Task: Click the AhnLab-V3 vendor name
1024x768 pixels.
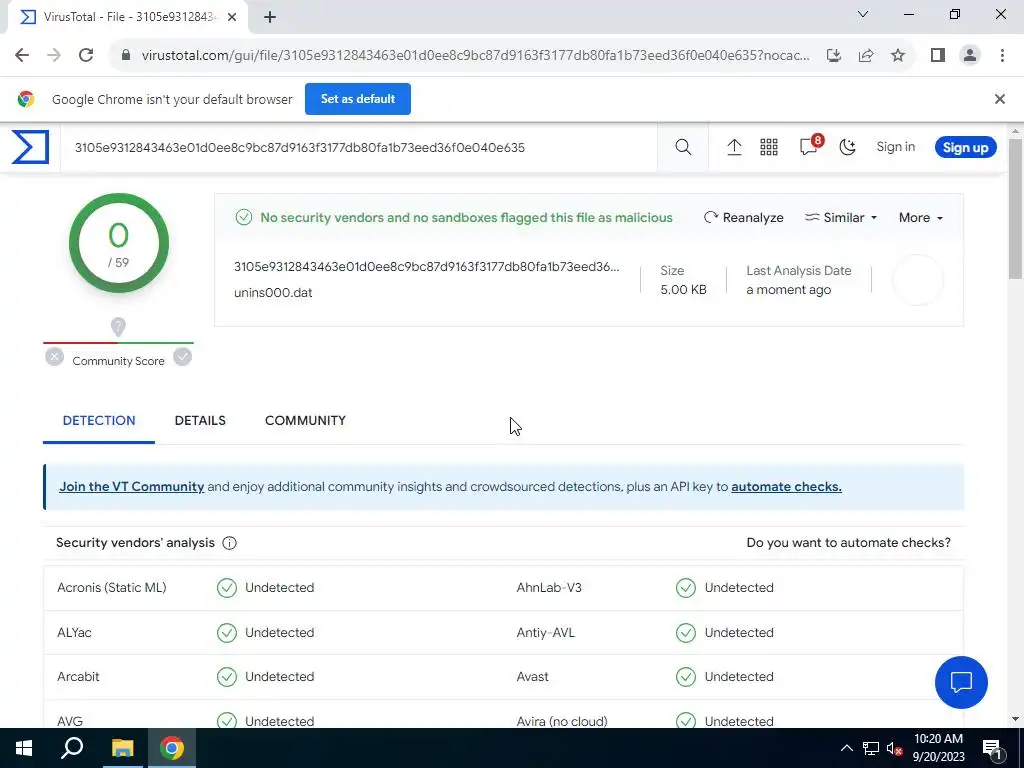Action: coord(549,588)
